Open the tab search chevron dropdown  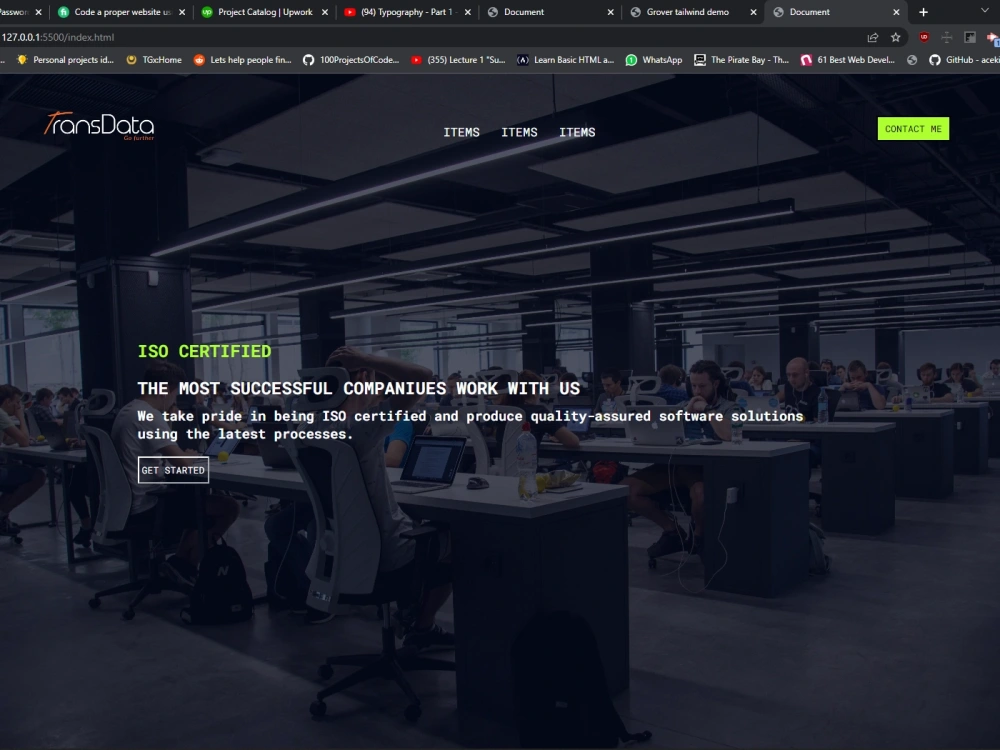tap(984, 11)
